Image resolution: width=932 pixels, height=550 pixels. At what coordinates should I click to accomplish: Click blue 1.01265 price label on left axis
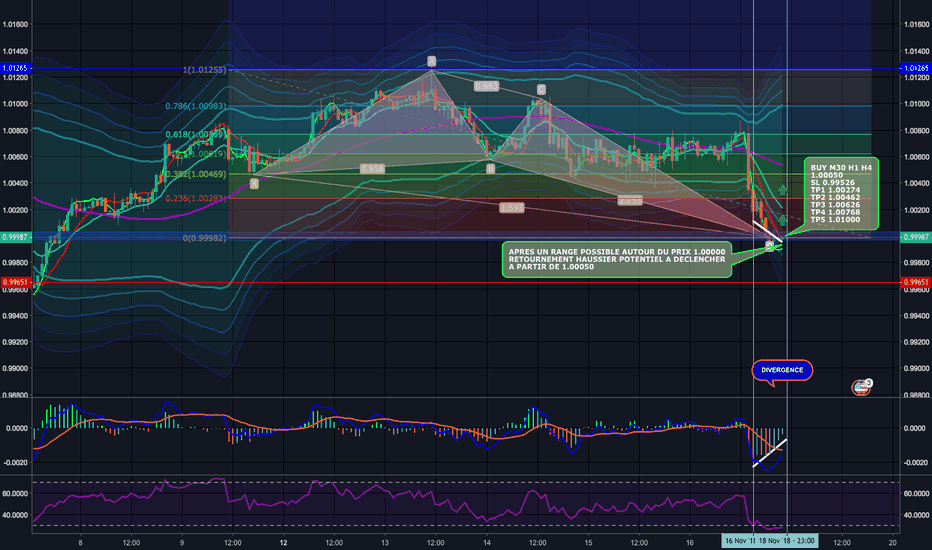pos(15,68)
